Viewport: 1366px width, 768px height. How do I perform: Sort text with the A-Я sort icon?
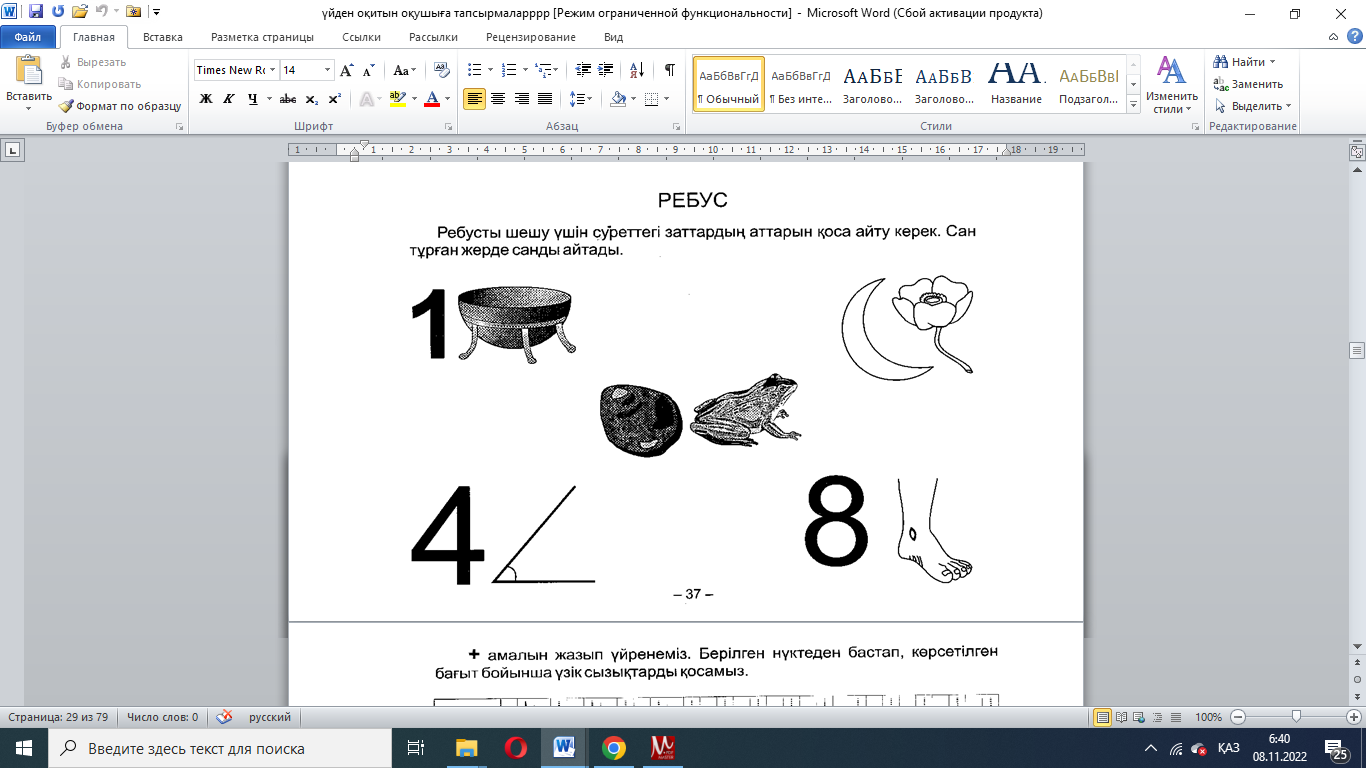coord(637,70)
